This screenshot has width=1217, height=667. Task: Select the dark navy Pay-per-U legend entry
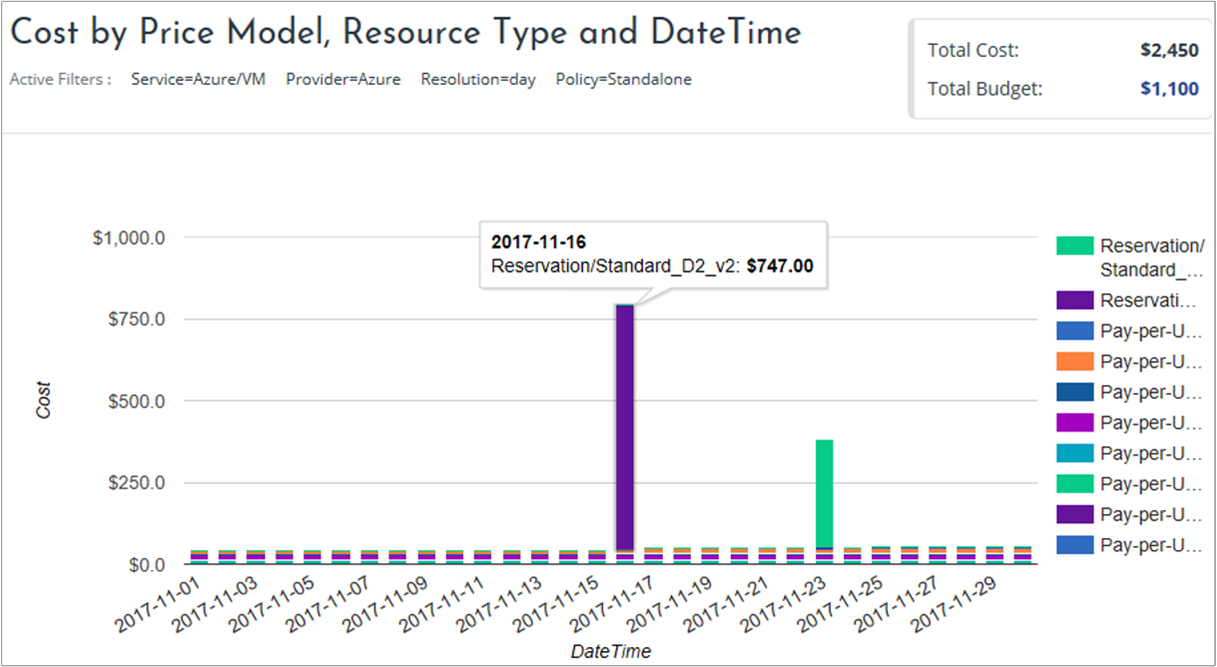[1130, 392]
